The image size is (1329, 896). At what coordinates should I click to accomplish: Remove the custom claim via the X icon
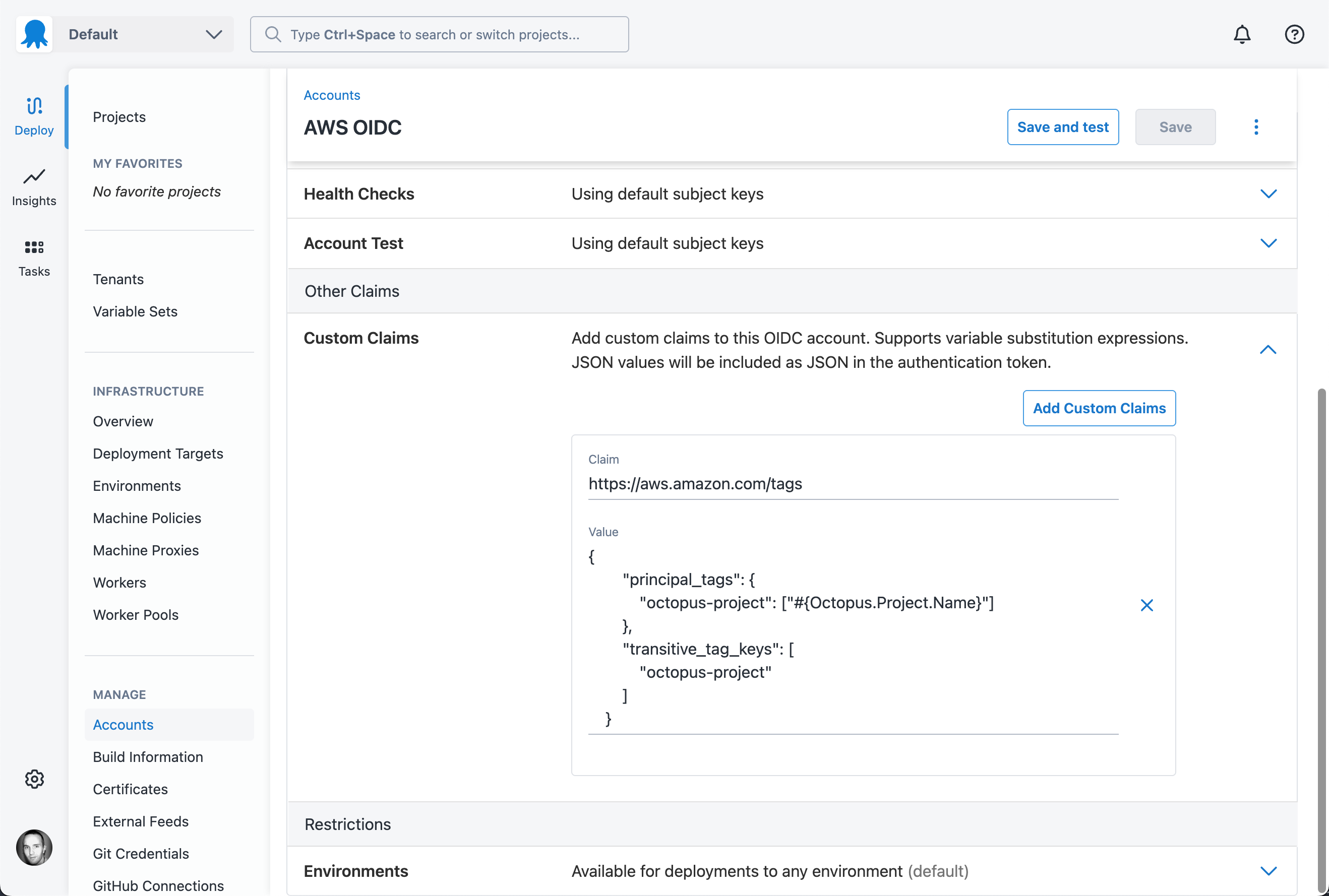click(x=1146, y=605)
